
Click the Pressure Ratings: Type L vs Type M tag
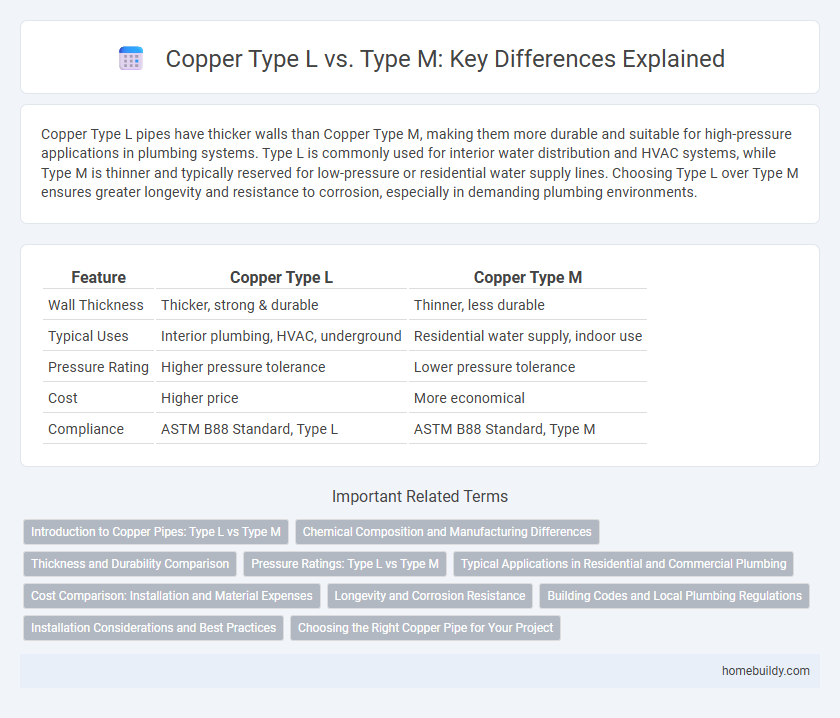click(345, 564)
